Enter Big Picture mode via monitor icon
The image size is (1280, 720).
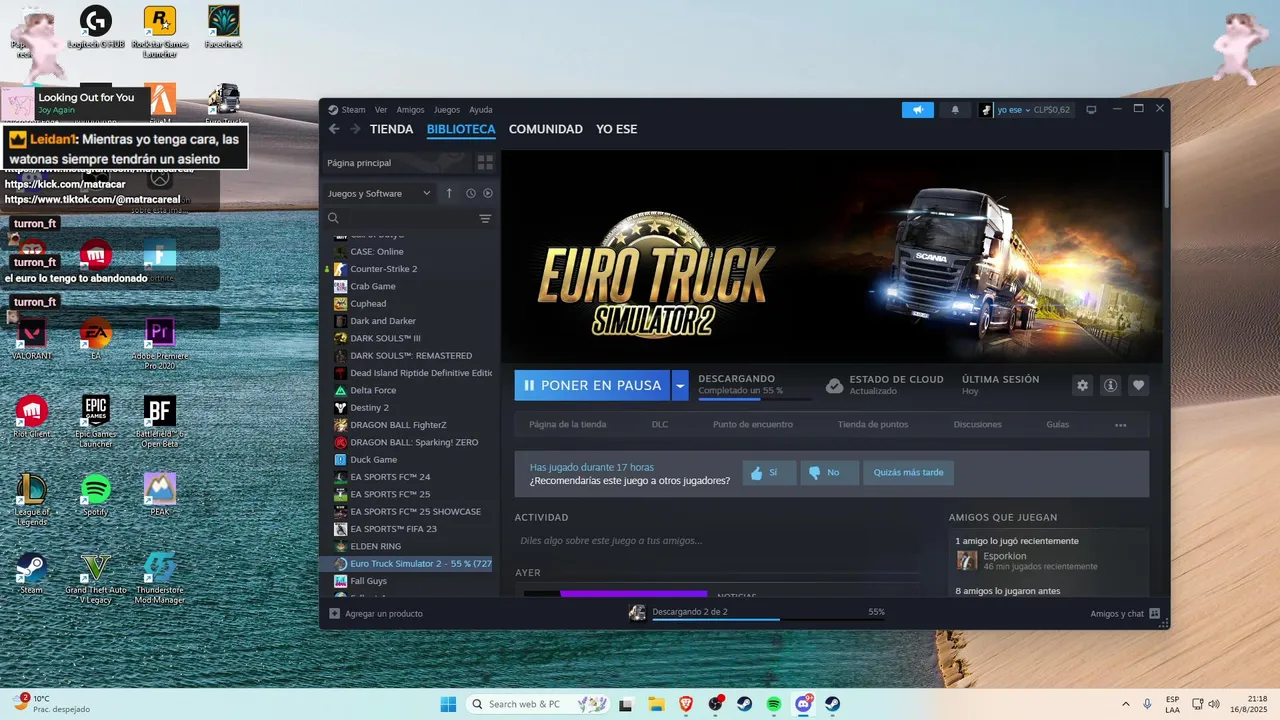pyautogui.click(x=1091, y=110)
